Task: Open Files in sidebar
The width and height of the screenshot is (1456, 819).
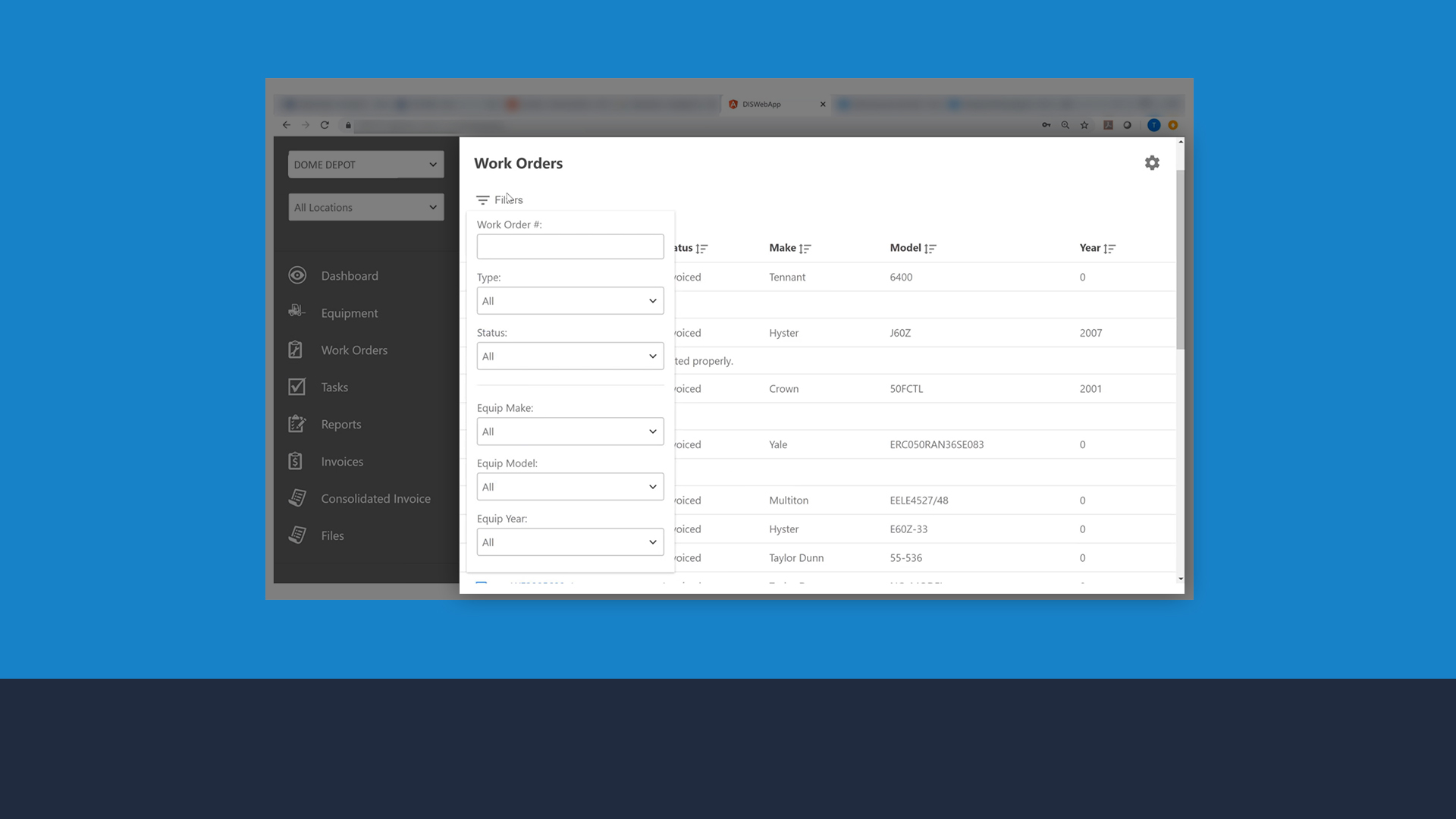Action: pyautogui.click(x=332, y=536)
